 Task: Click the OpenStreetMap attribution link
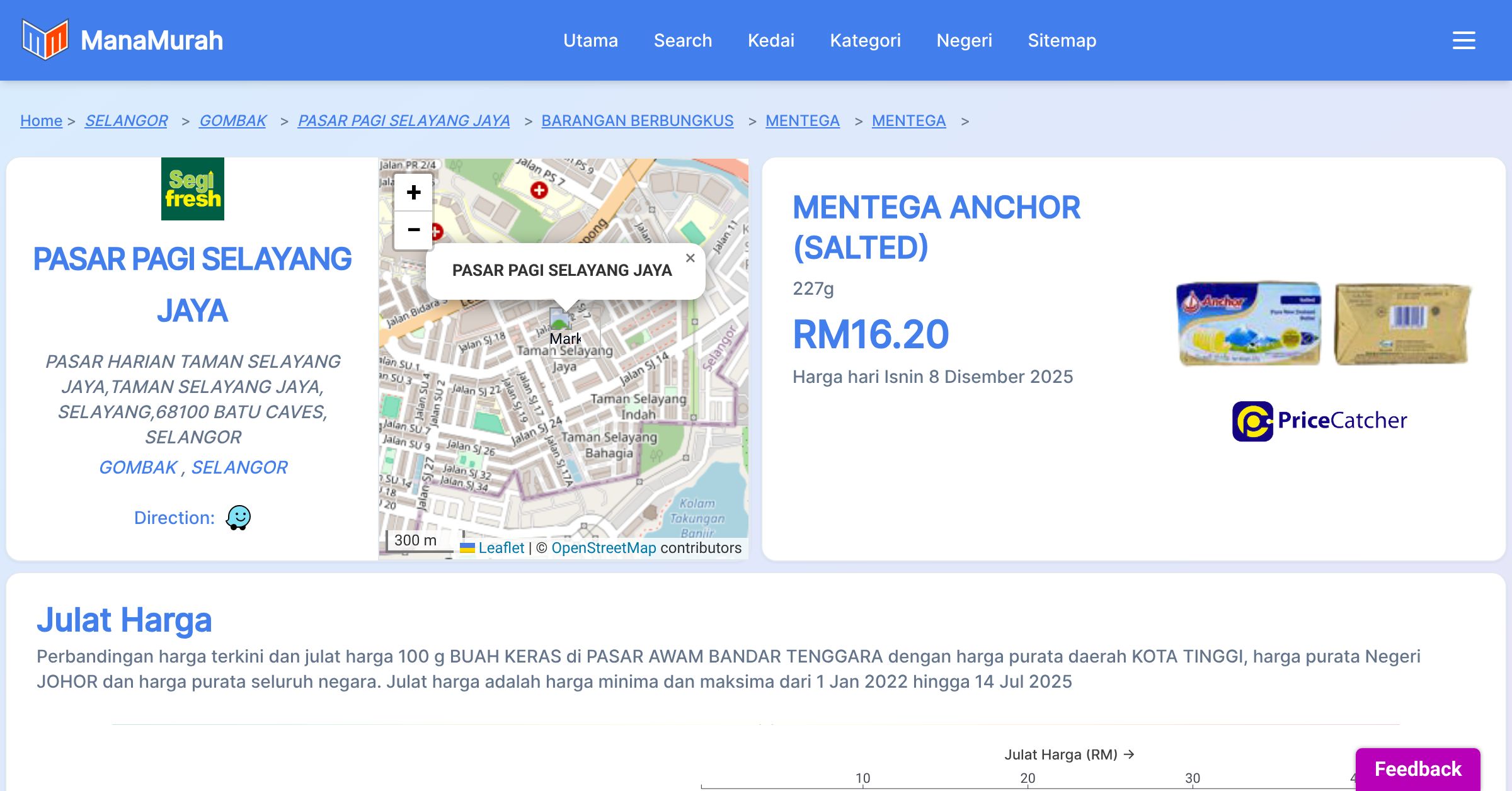[603, 548]
